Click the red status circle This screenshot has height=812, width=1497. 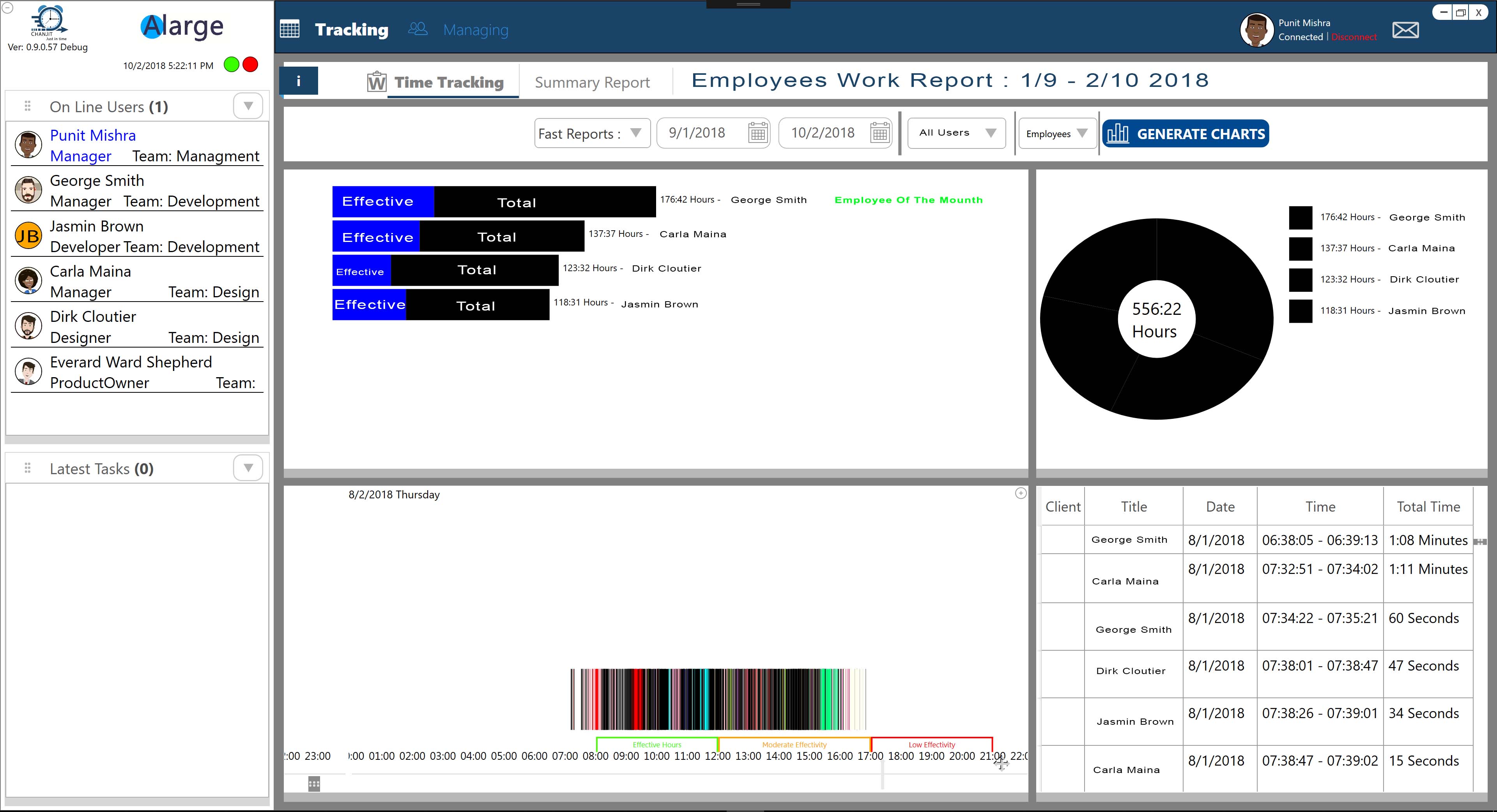coord(250,64)
